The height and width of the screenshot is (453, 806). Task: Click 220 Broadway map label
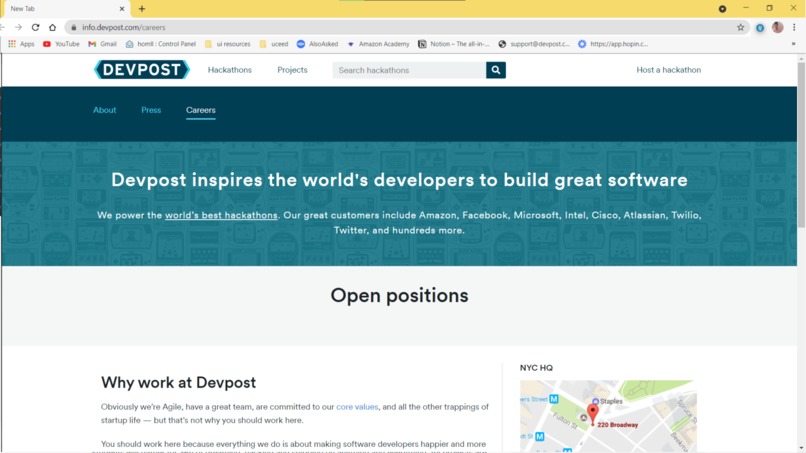tap(617, 425)
